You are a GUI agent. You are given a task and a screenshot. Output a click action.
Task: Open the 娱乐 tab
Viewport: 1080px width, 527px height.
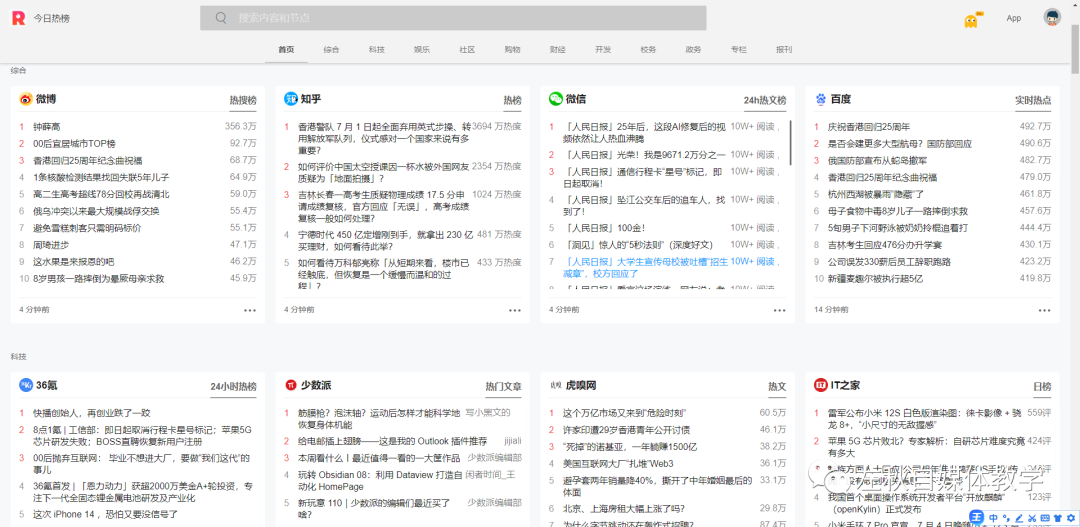422,50
